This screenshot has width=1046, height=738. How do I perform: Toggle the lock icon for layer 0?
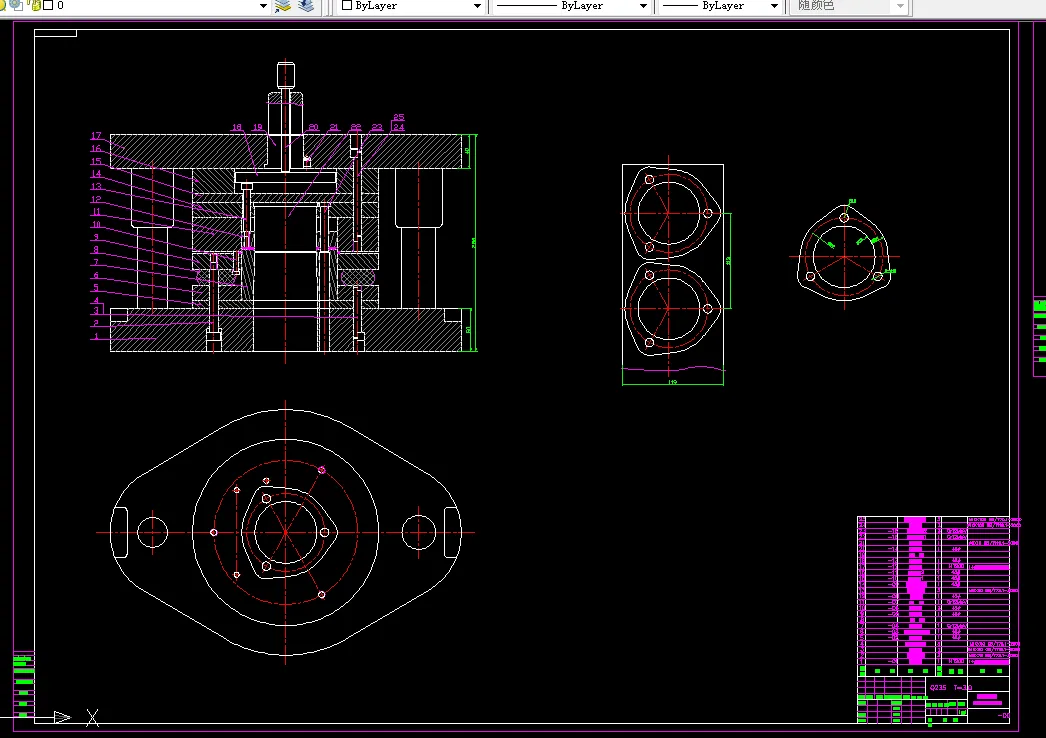click(35, 5)
